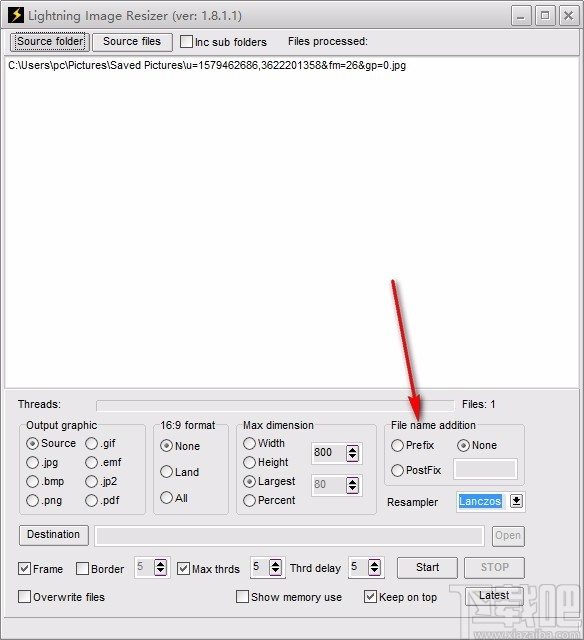Click the Border size spinner arrows

(x=161, y=567)
